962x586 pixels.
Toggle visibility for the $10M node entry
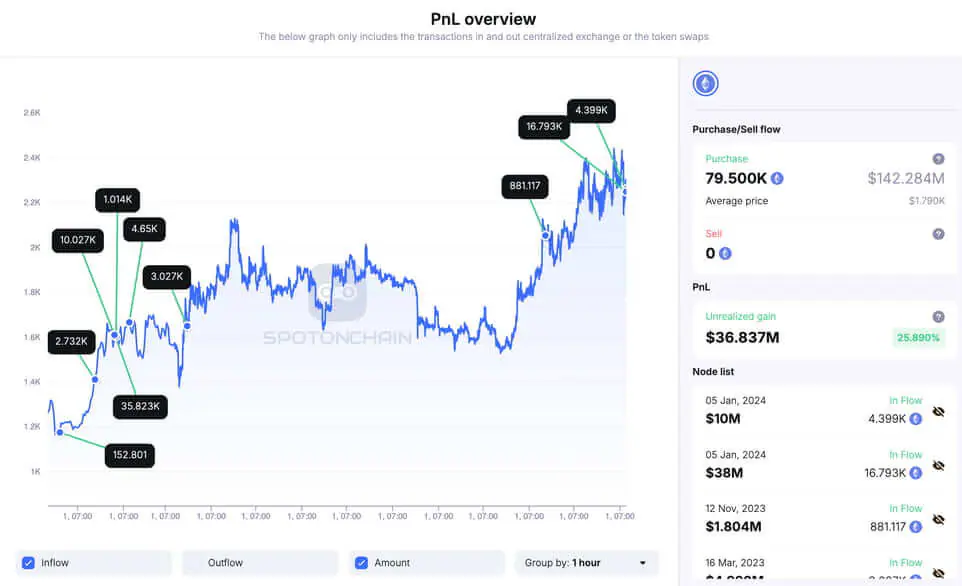click(937, 412)
